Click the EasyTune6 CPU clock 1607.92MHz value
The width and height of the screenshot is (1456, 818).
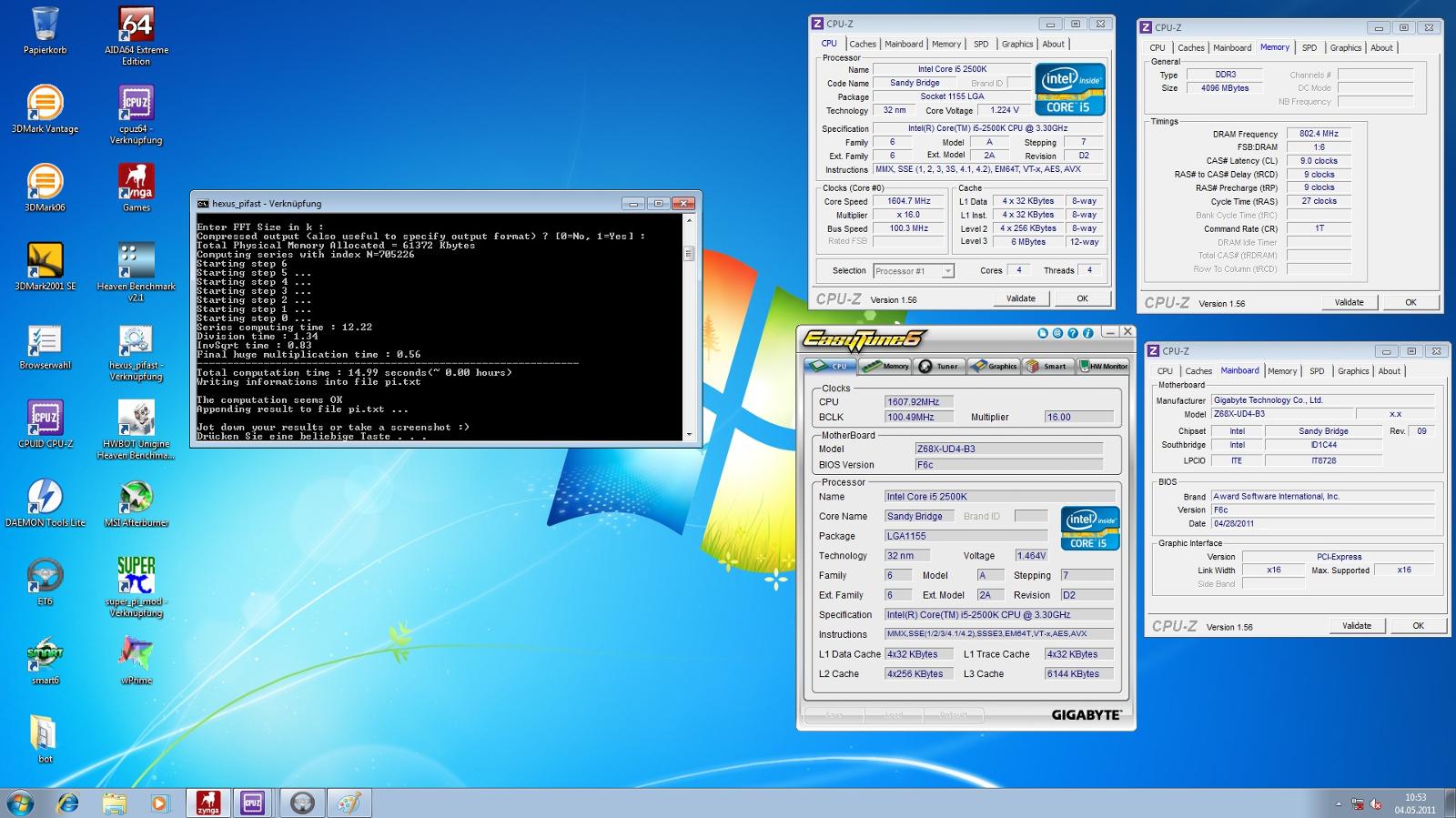[918, 401]
